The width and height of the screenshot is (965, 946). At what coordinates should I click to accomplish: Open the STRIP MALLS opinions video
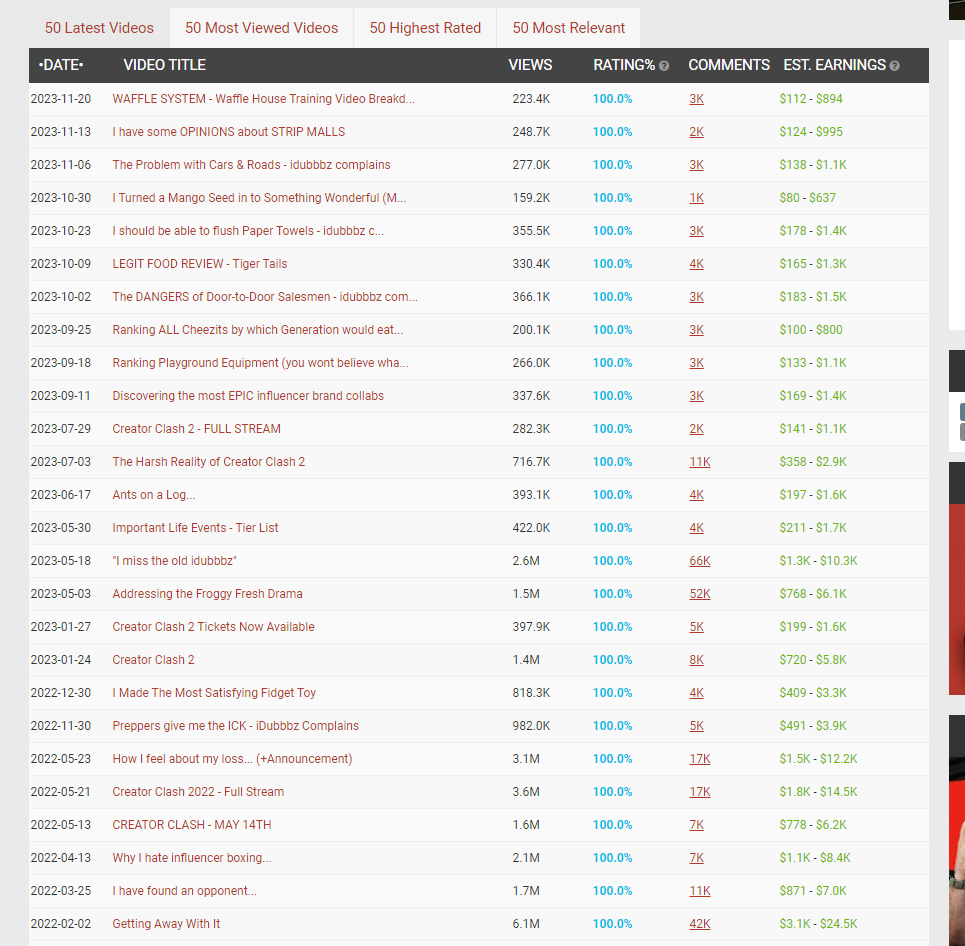228,132
